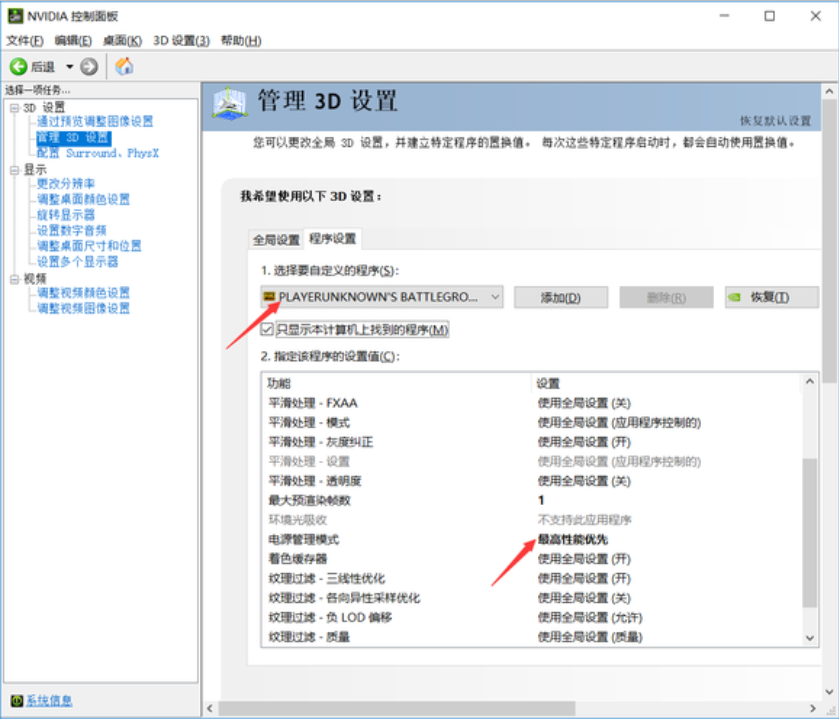This screenshot has height=719, width=839.
Task: Click the 设置 column header
Action: (x=667, y=383)
